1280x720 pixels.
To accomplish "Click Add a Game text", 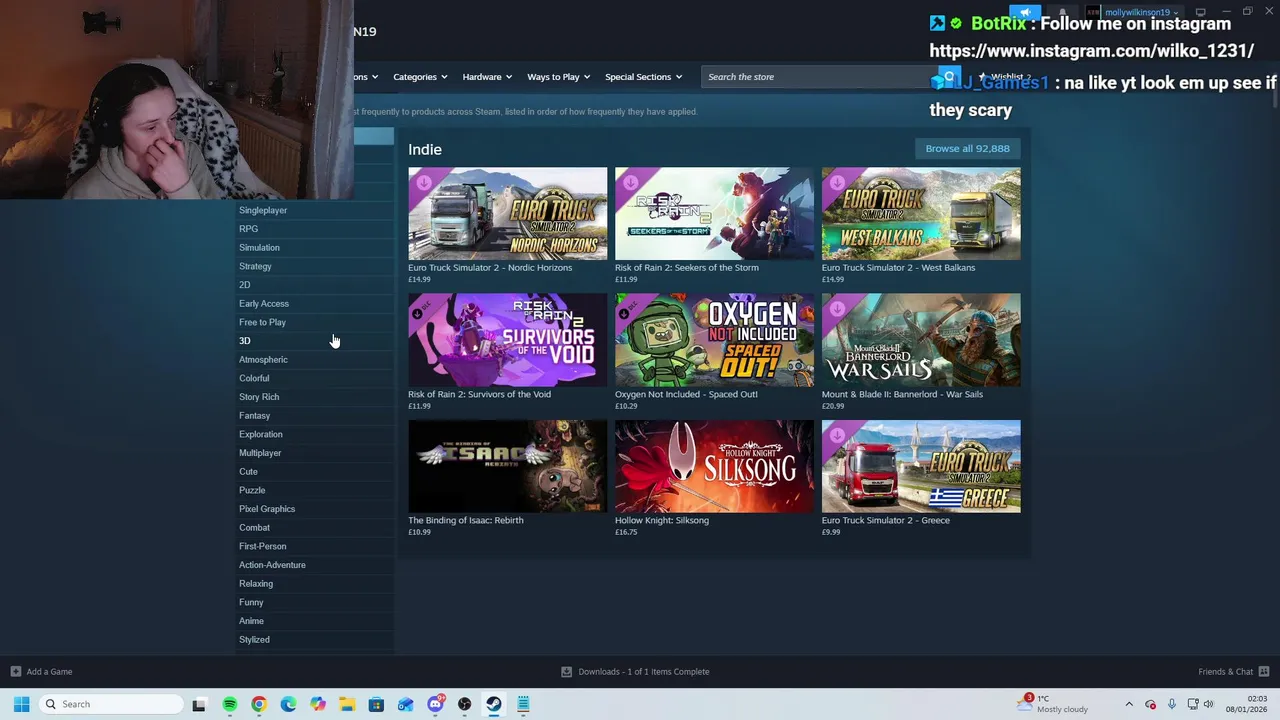I will tap(49, 671).
